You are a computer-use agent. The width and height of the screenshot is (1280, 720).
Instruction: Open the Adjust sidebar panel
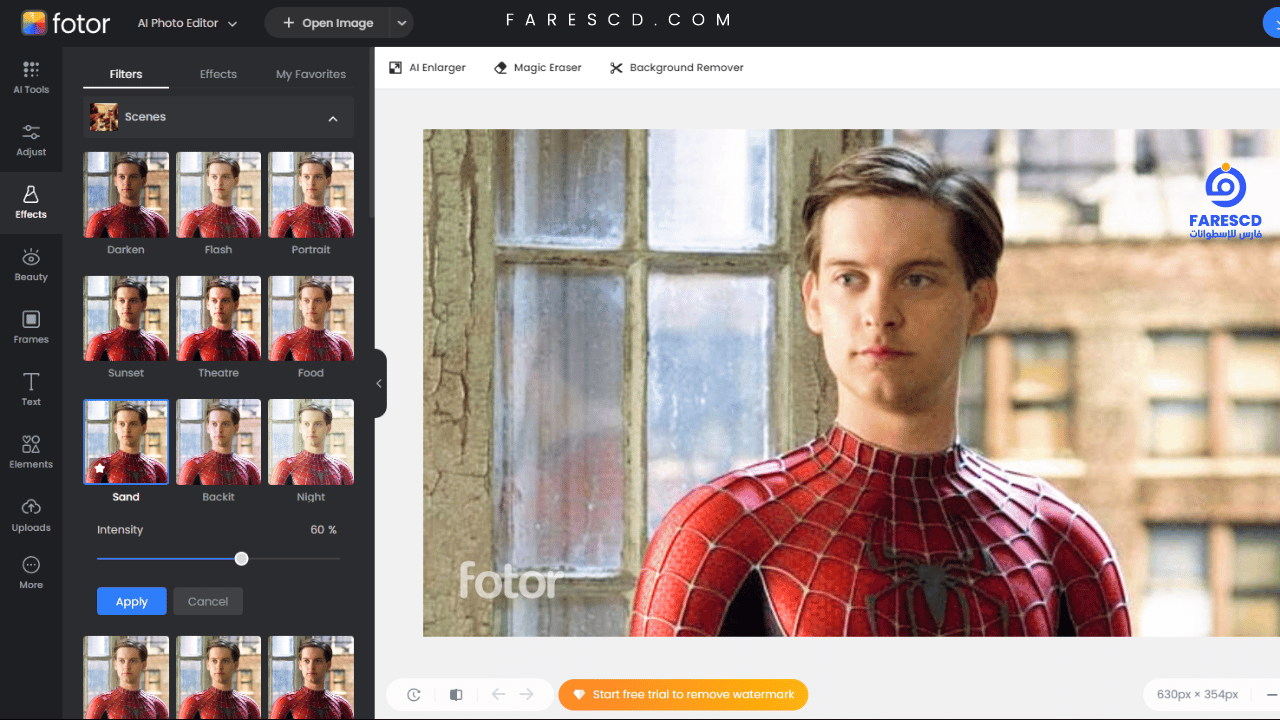(x=31, y=140)
